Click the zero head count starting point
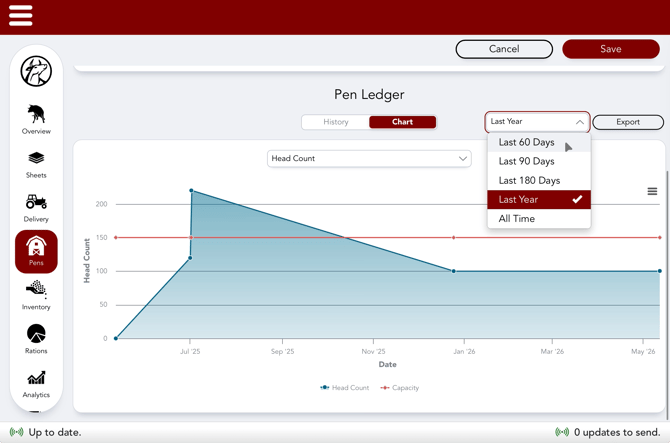Screen dimensions: 670x443 tap(116, 338)
